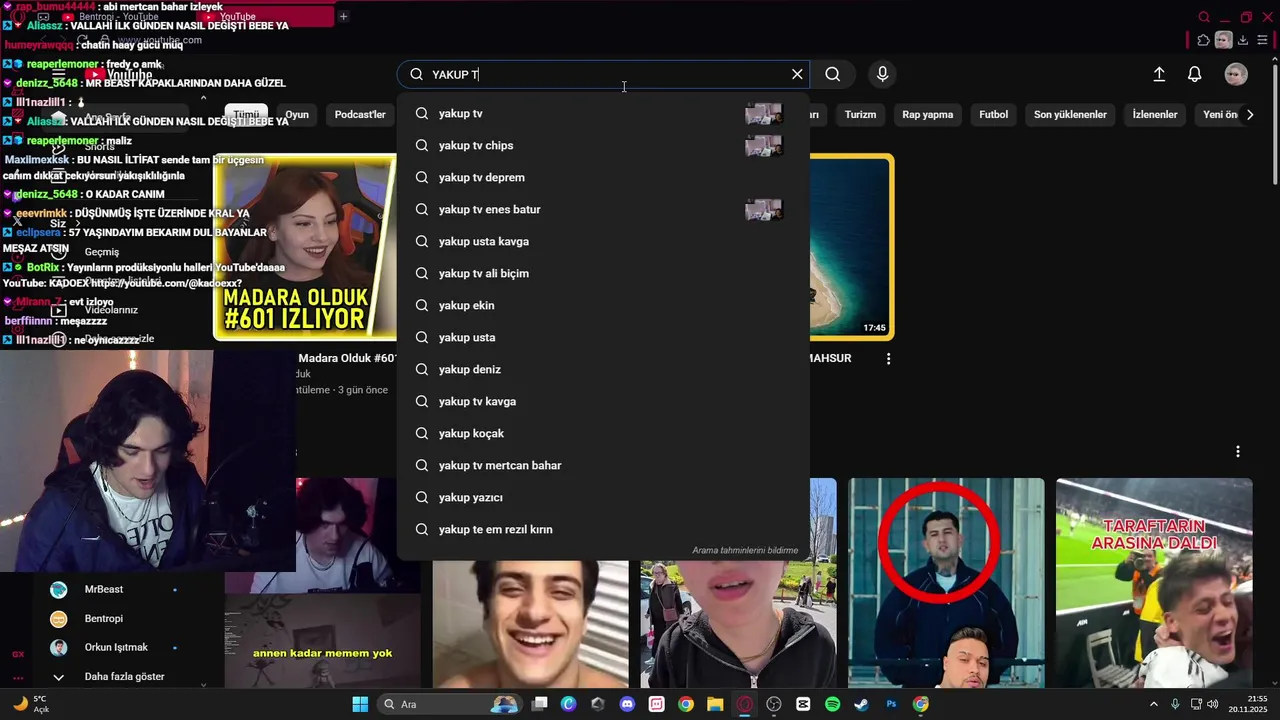
Task: Select the 'Oyun' filter chip
Action: point(297,114)
